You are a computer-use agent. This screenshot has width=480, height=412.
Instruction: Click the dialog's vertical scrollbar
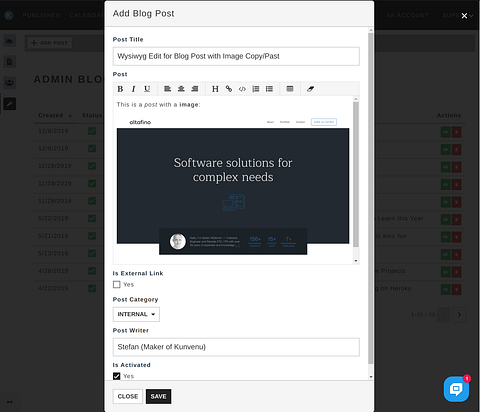click(371, 198)
